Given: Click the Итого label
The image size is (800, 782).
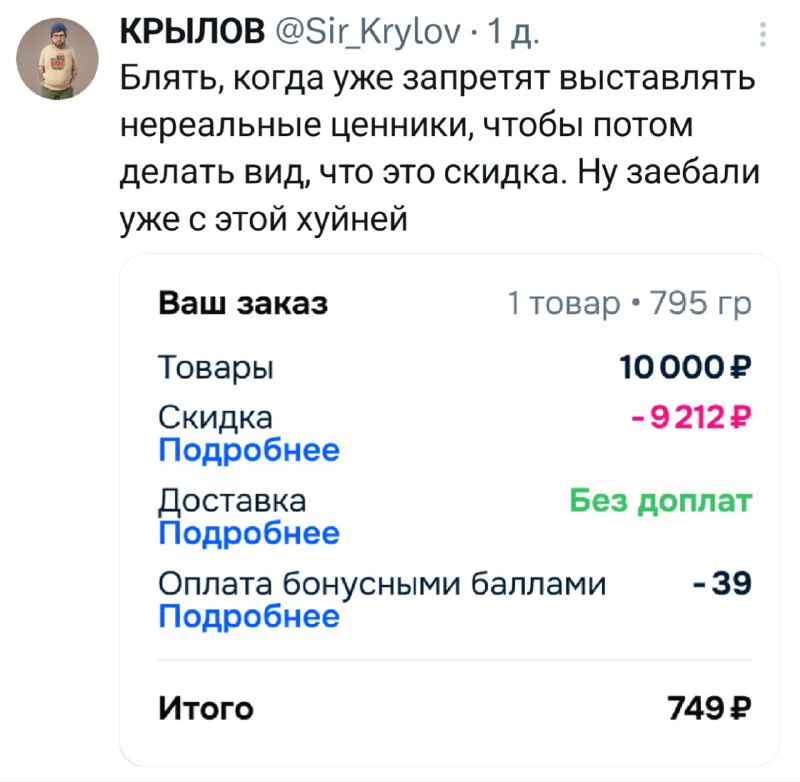Looking at the screenshot, I should pyautogui.click(x=206, y=709).
